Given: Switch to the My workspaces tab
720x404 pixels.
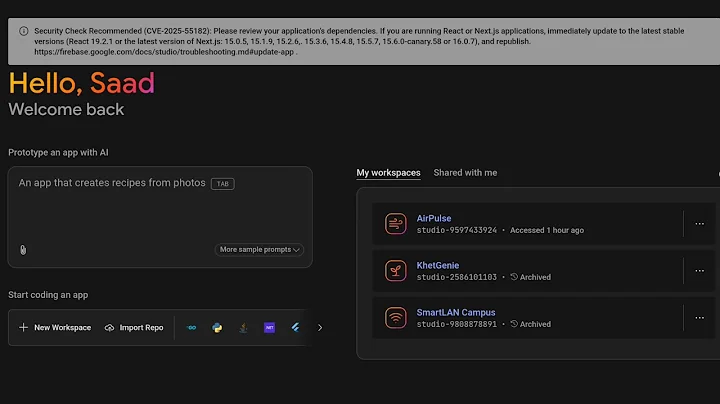Looking at the screenshot, I should tap(388, 173).
